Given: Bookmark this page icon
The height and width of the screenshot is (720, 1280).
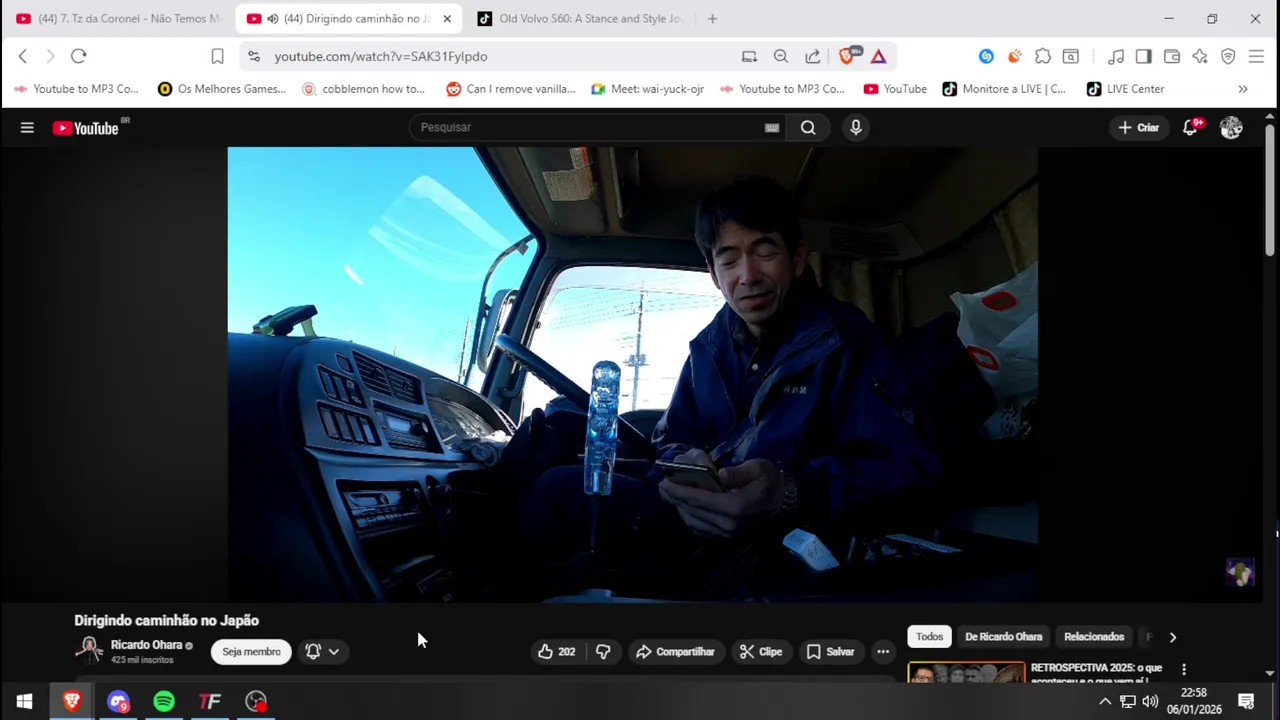Looking at the screenshot, I should (x=217, y=56).
